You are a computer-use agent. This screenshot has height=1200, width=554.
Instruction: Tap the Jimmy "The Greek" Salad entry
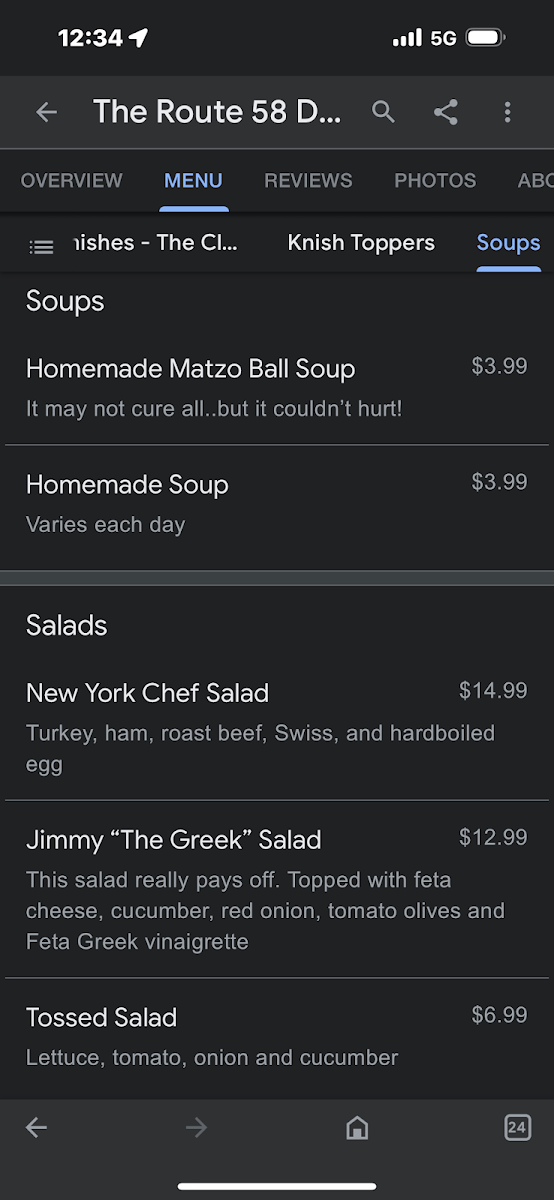click(277, 889)
